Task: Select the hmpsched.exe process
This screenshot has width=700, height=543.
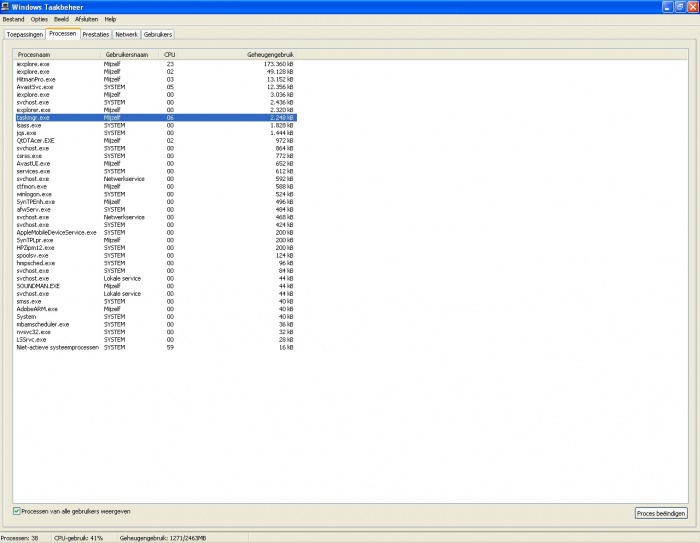Action: (x=155, y=263)
